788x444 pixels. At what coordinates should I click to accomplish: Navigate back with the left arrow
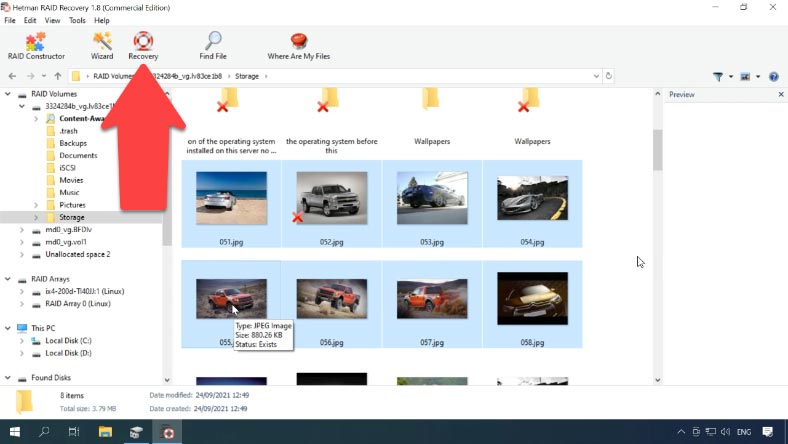pos(13,76)
